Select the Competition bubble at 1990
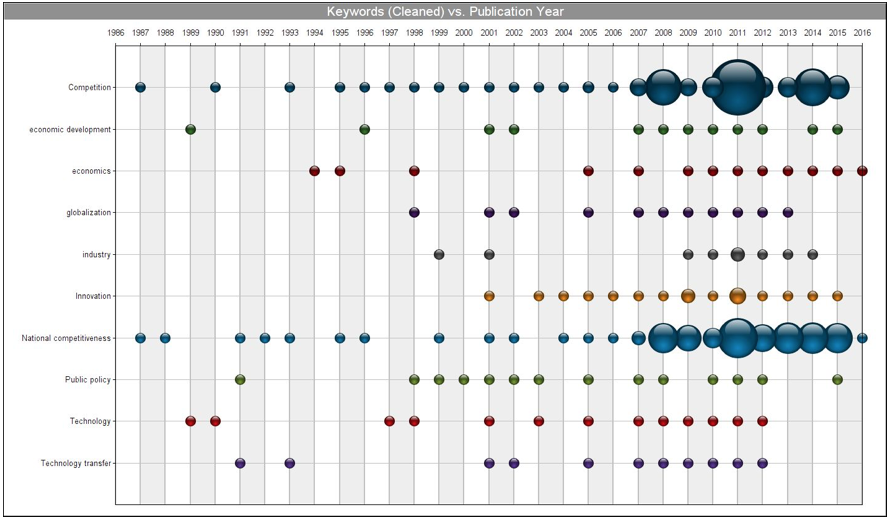 point(215,87)
